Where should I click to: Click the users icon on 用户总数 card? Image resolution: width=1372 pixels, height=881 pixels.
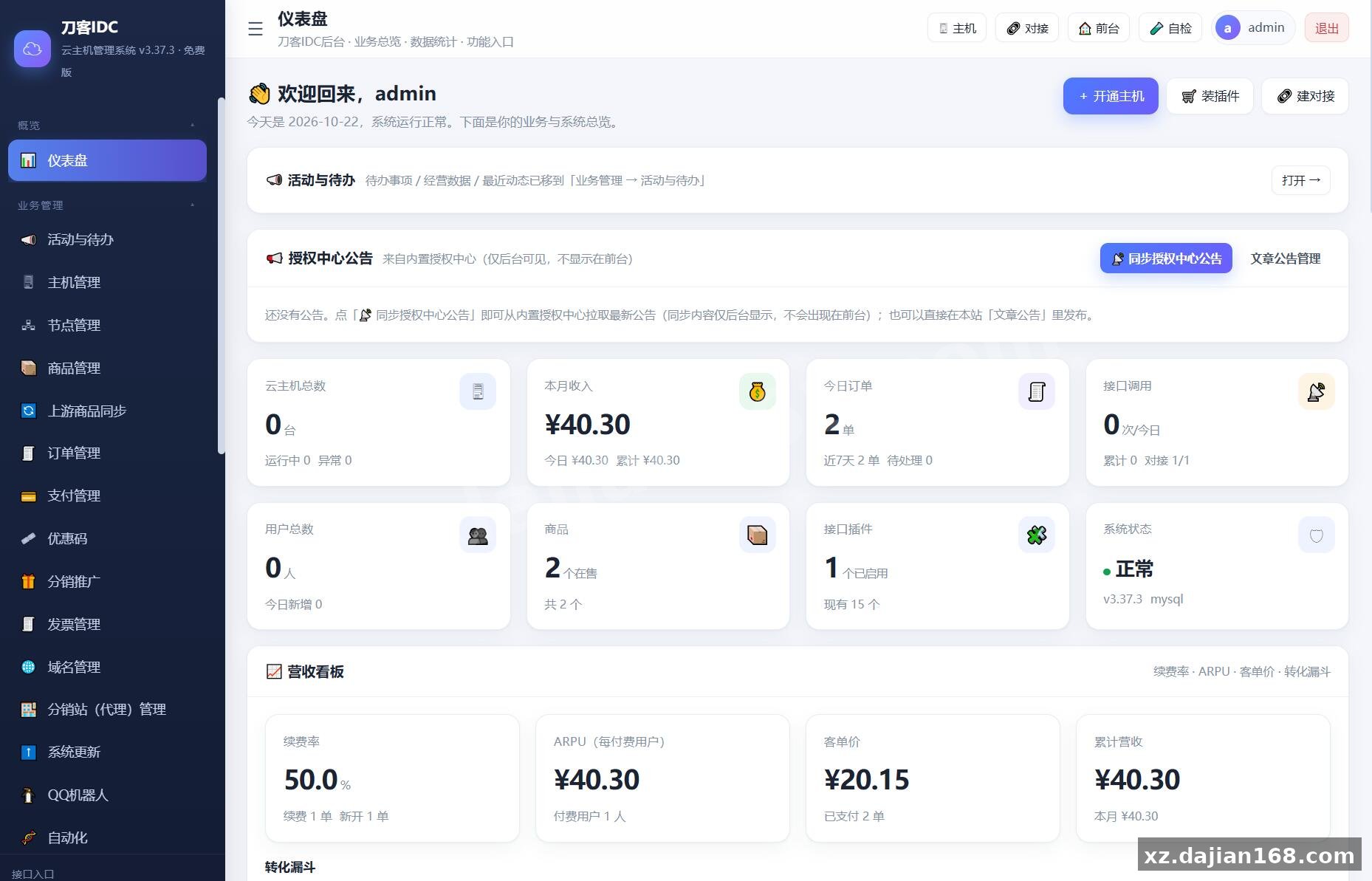pyautogui.click(x=478, y=535)
